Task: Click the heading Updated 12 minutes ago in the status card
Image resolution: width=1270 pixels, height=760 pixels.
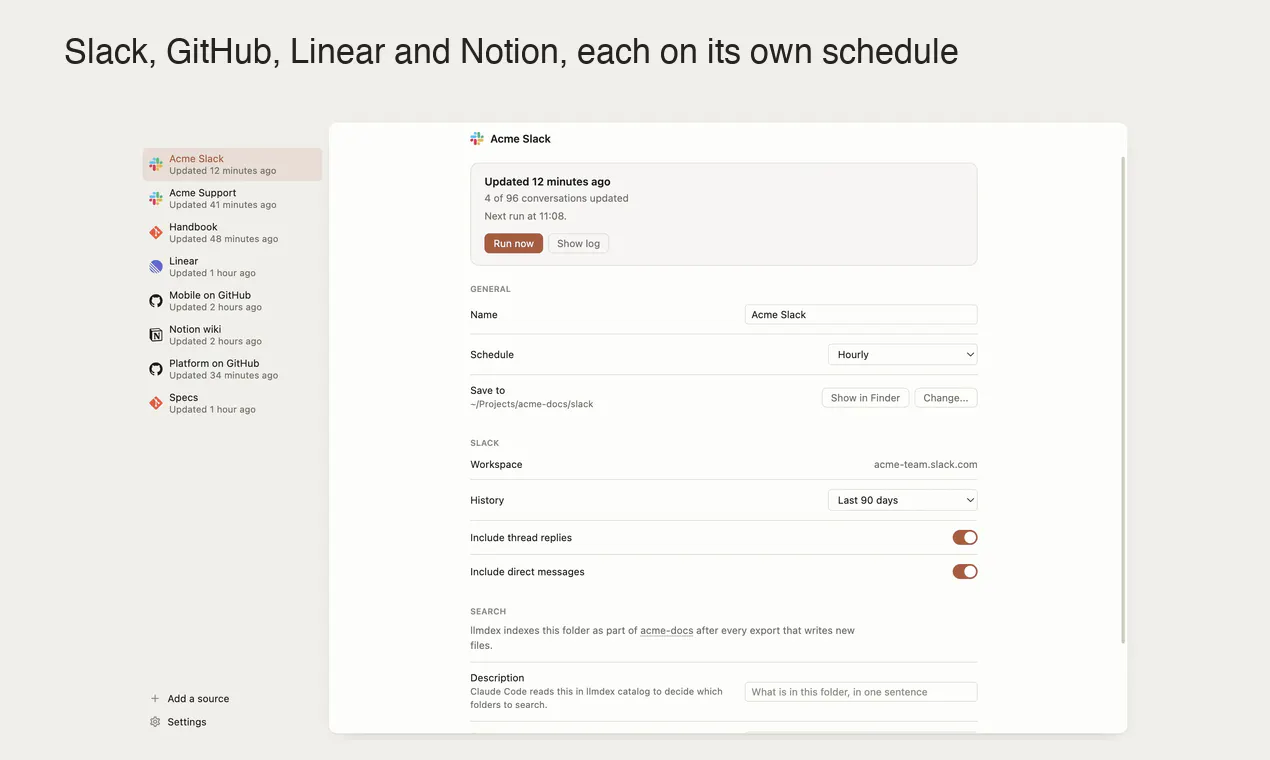Action: pos(547,181)
